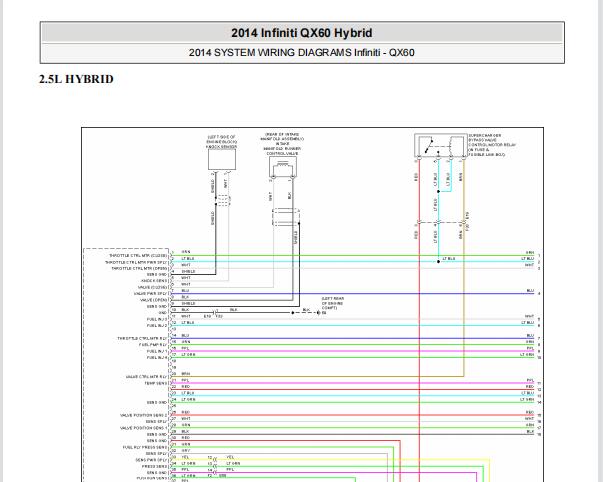
Task: Click the '(LEFT REAR OF ENGINE COMPT)' ground label
Action: [333, 303]
